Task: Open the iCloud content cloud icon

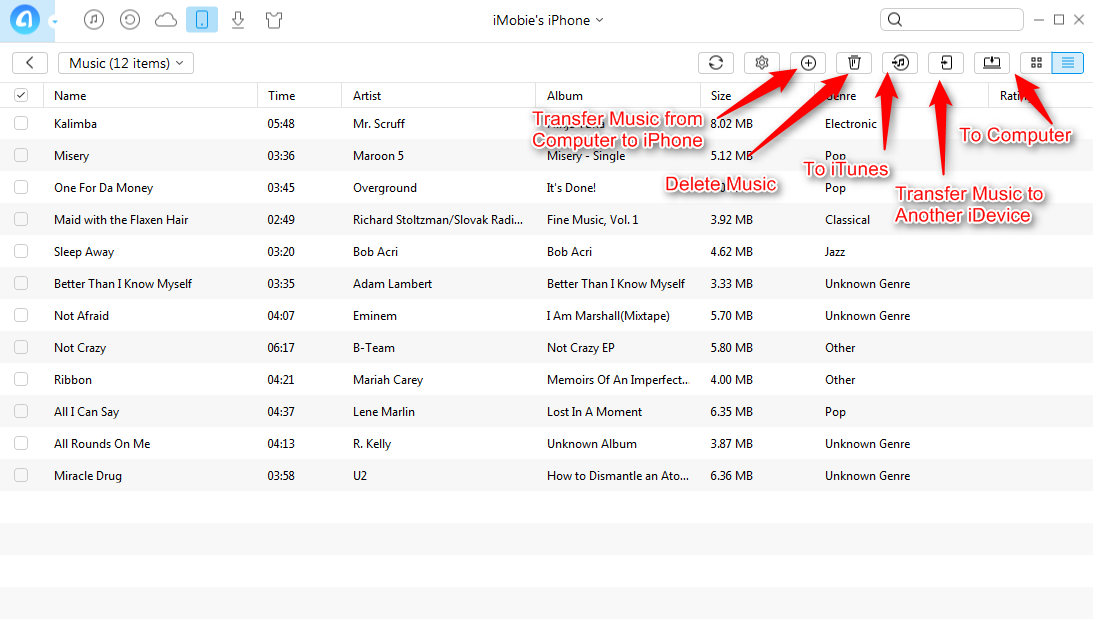Action: (166, 20)
